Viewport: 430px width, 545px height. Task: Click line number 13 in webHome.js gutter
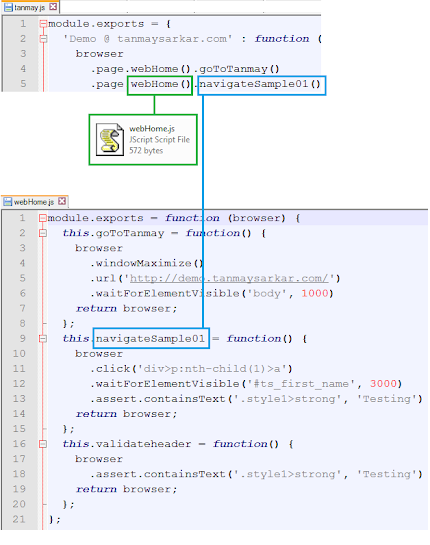(19, 399)
